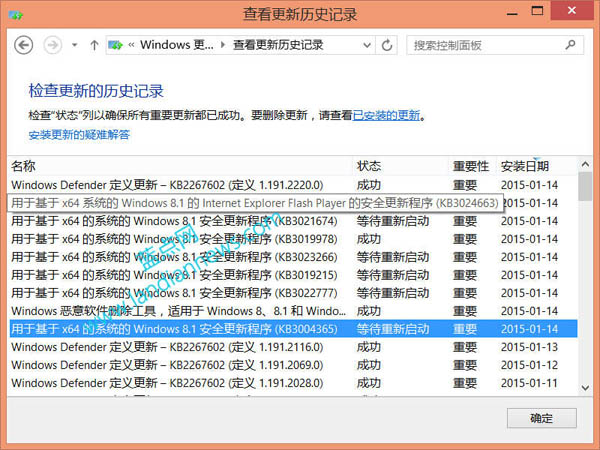
Task: Select Windows Defender 定义 1.191.2220.0 row
Action: 293,185
